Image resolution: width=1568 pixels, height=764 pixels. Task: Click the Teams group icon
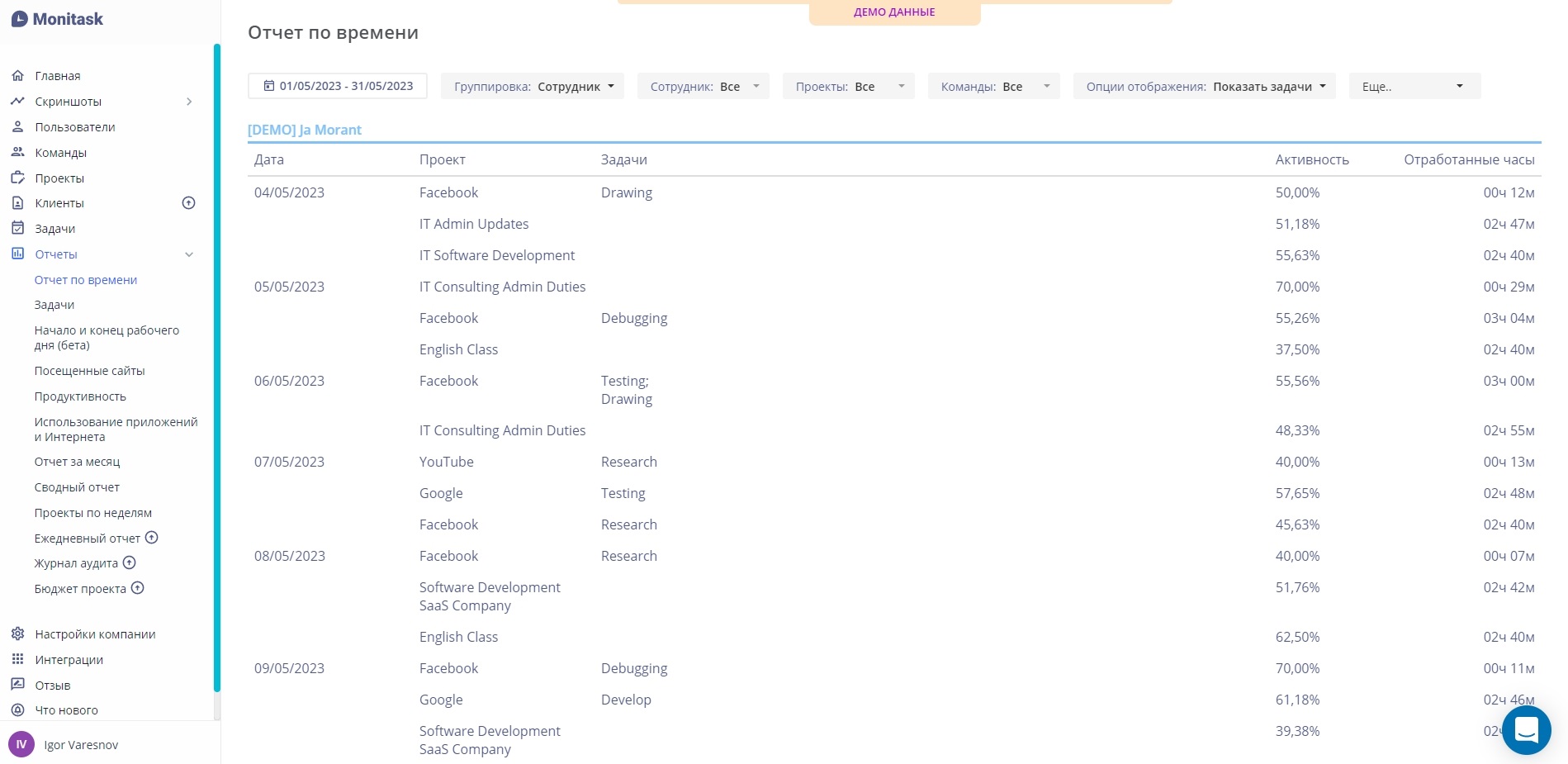click(17, 153)
